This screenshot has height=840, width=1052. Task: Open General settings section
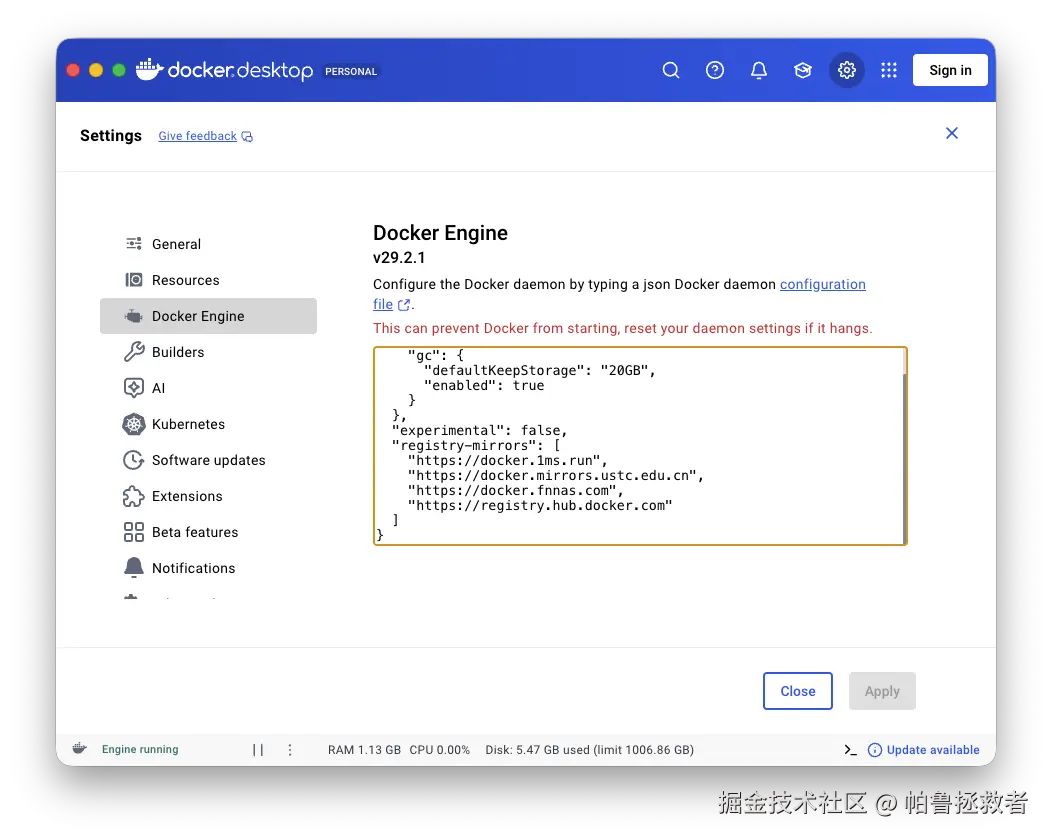click(209, 244)
